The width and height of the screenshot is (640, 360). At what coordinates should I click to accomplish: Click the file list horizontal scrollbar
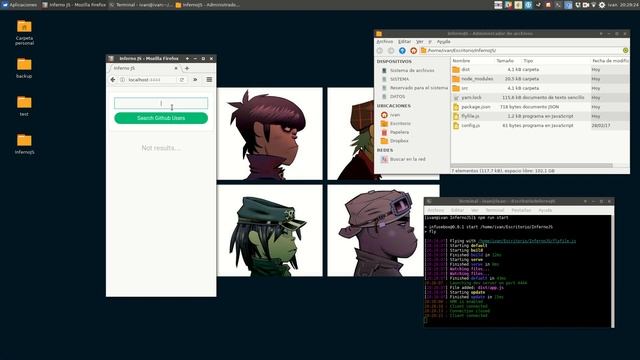pyautogui.click(x=532, y=165)
